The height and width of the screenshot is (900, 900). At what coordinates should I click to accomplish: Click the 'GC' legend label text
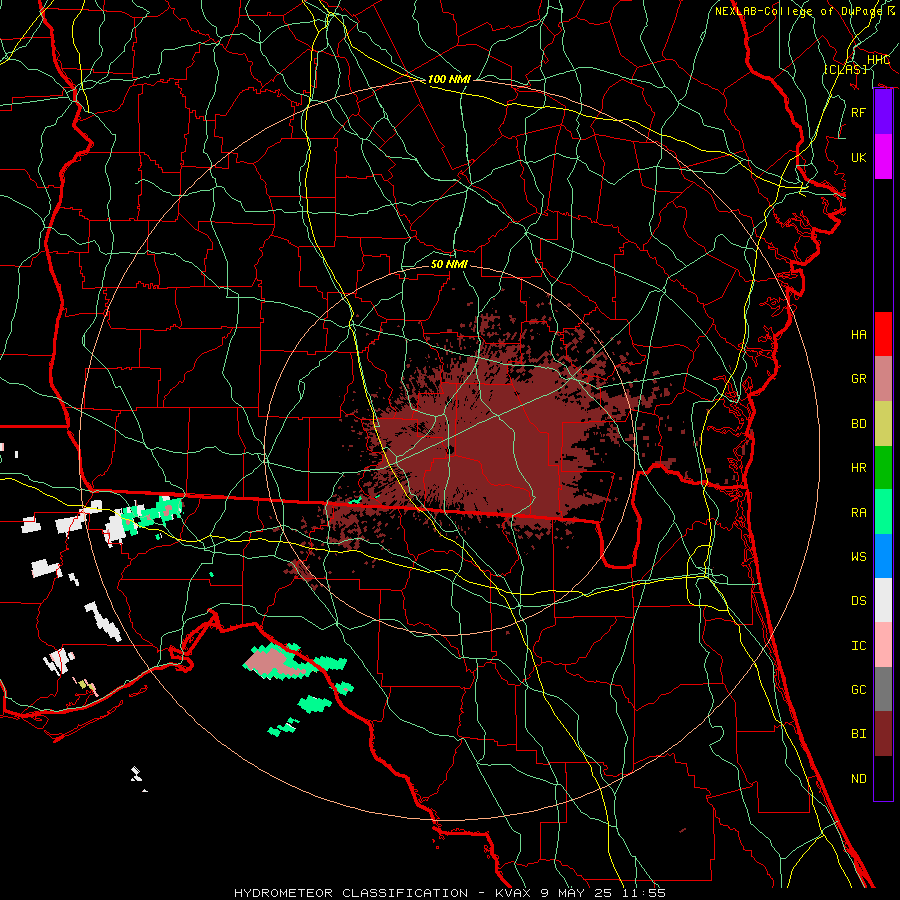pyautogui.click(x=859, y=690)
